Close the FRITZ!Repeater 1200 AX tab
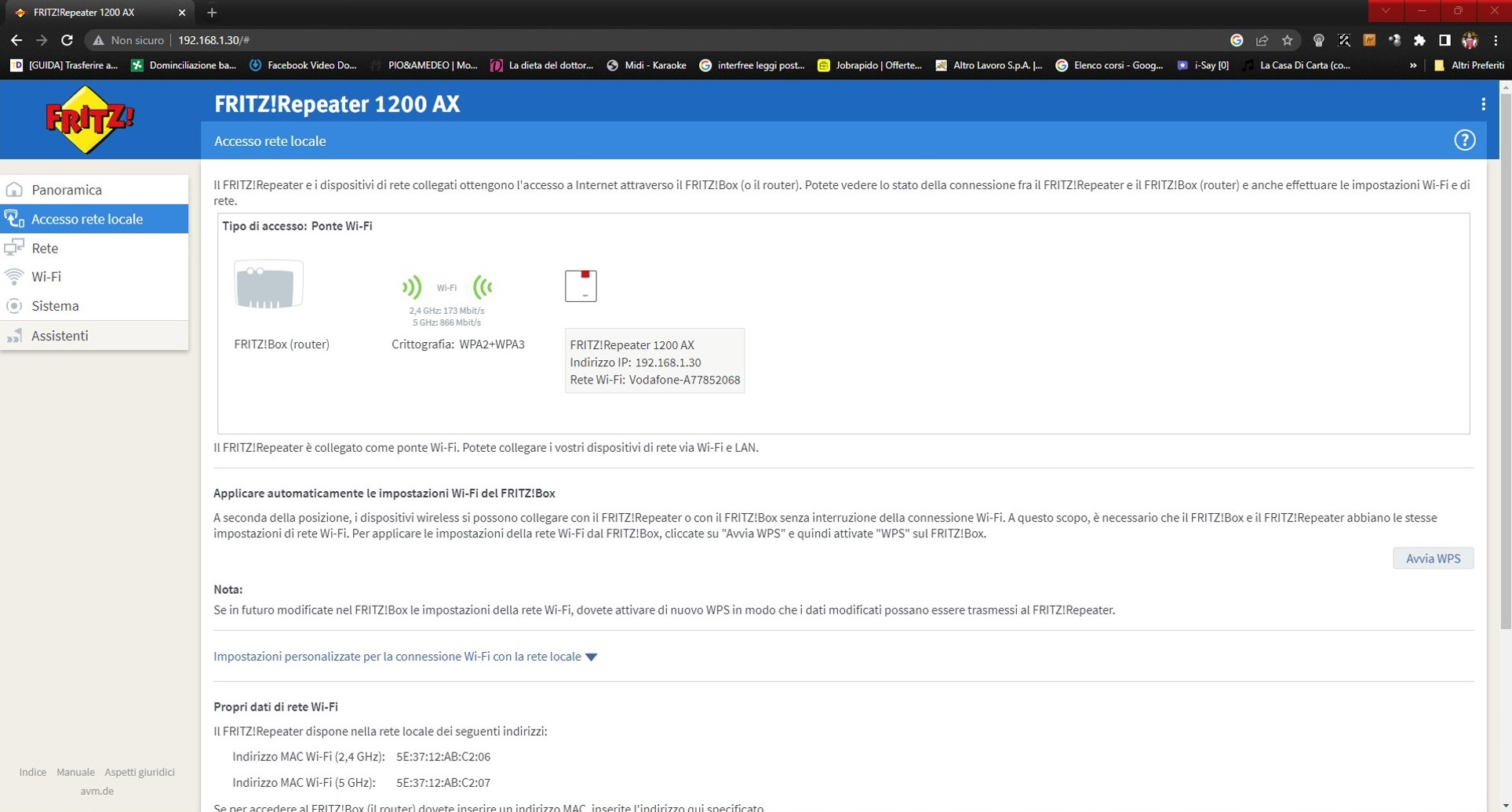The width and height of the screenshot is (1512, 812). click(x=182, y=13)
